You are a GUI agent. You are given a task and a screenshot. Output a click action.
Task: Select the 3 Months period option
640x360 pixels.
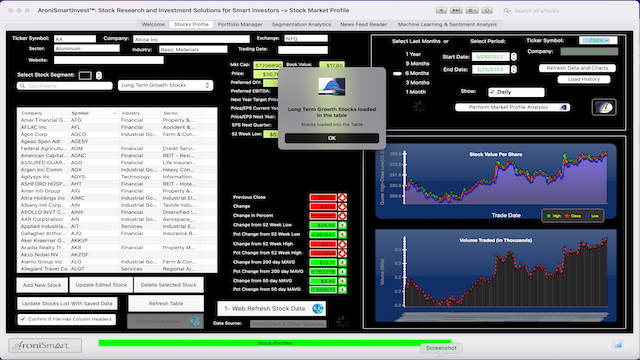coord(417,83)
